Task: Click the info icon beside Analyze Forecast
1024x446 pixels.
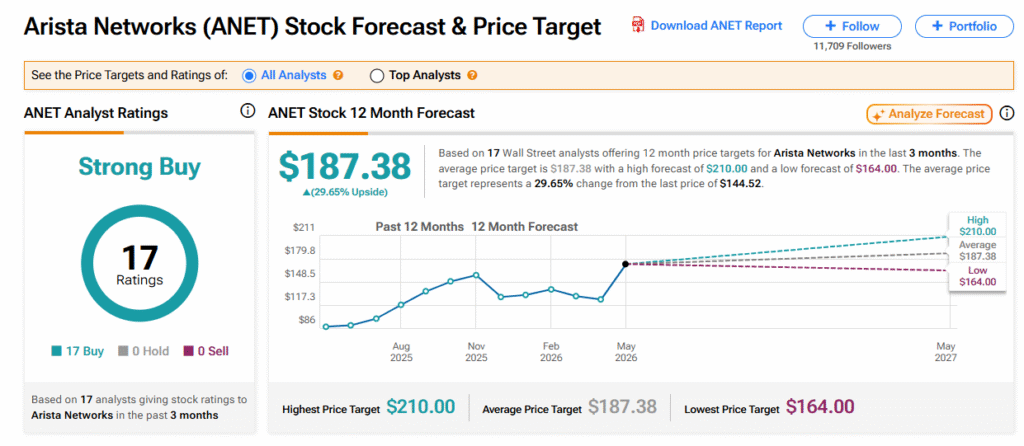Action: tap(1008, 113)
